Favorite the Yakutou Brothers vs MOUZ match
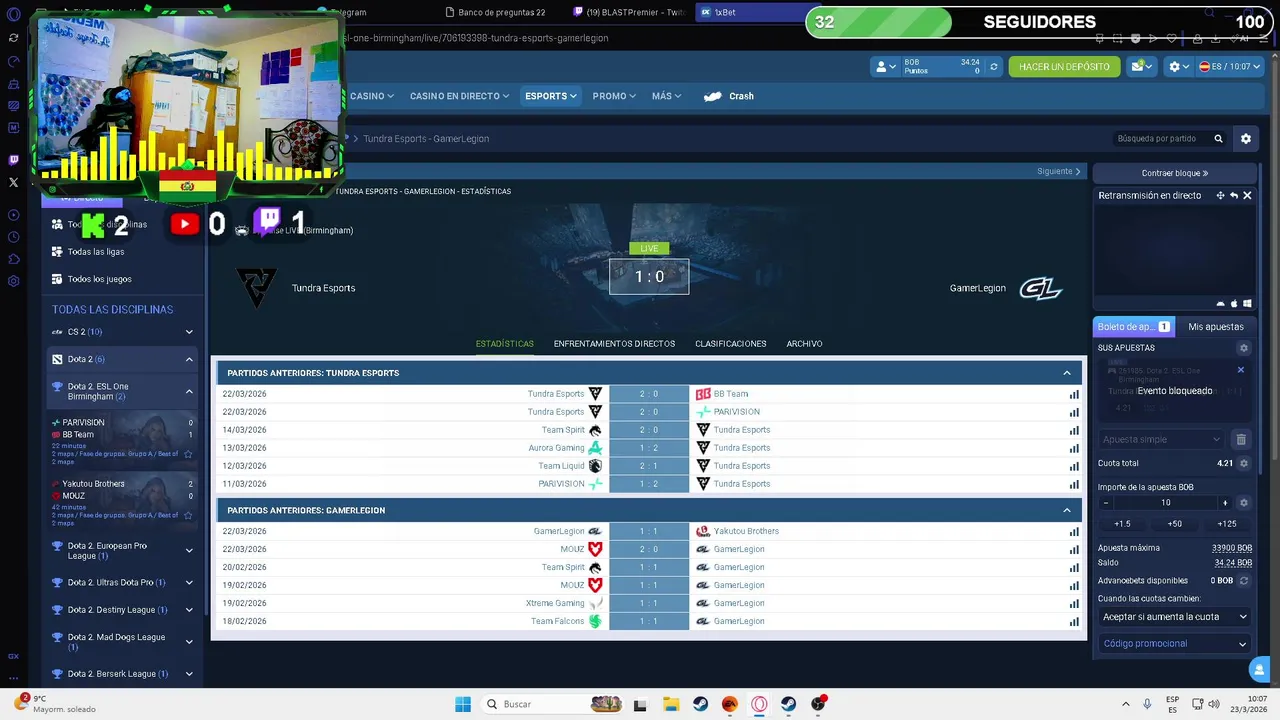The width and height of the screenshot is (1280, 720). [x=188, y=515]
